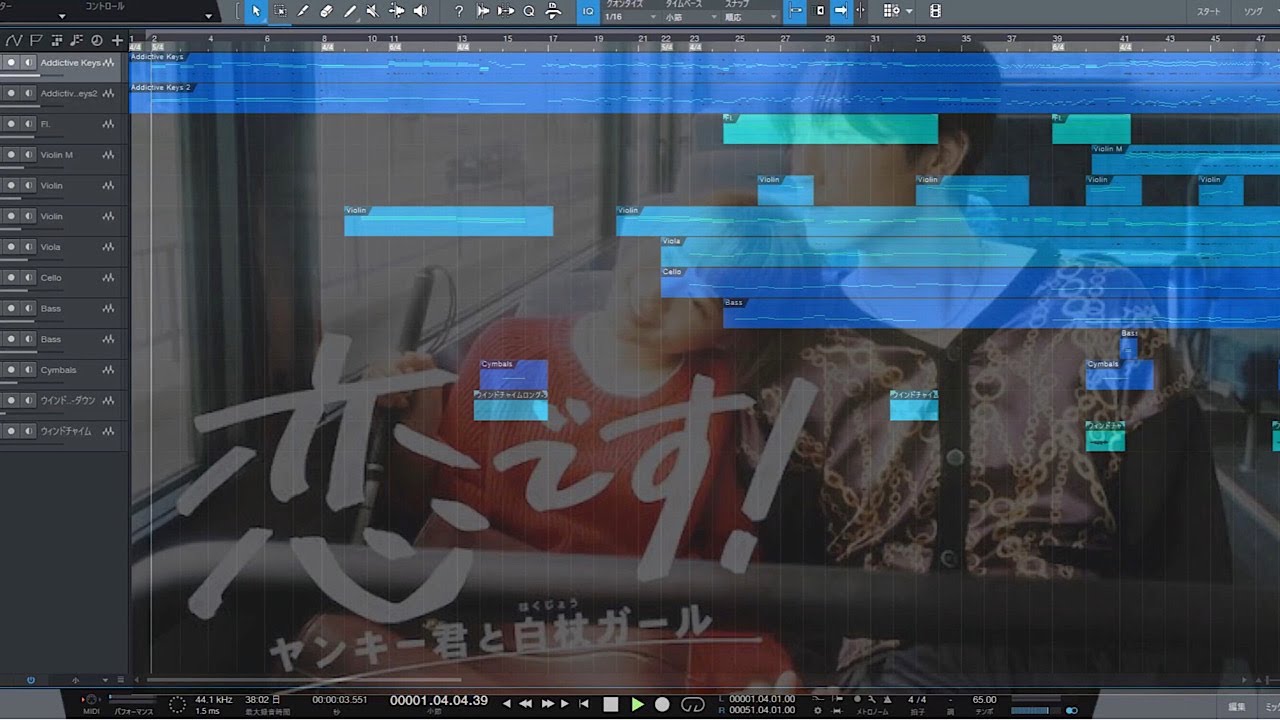Select the Split tool
Image resolution: width=1280 pixels, height=720 pixels.
[x=303, y=11]
